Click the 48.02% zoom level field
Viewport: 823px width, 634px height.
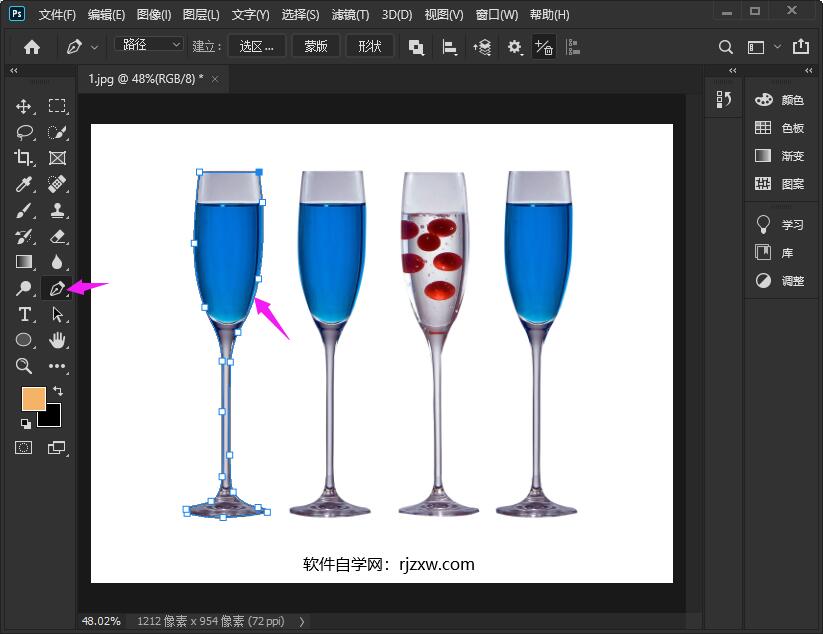pos(101,621)
